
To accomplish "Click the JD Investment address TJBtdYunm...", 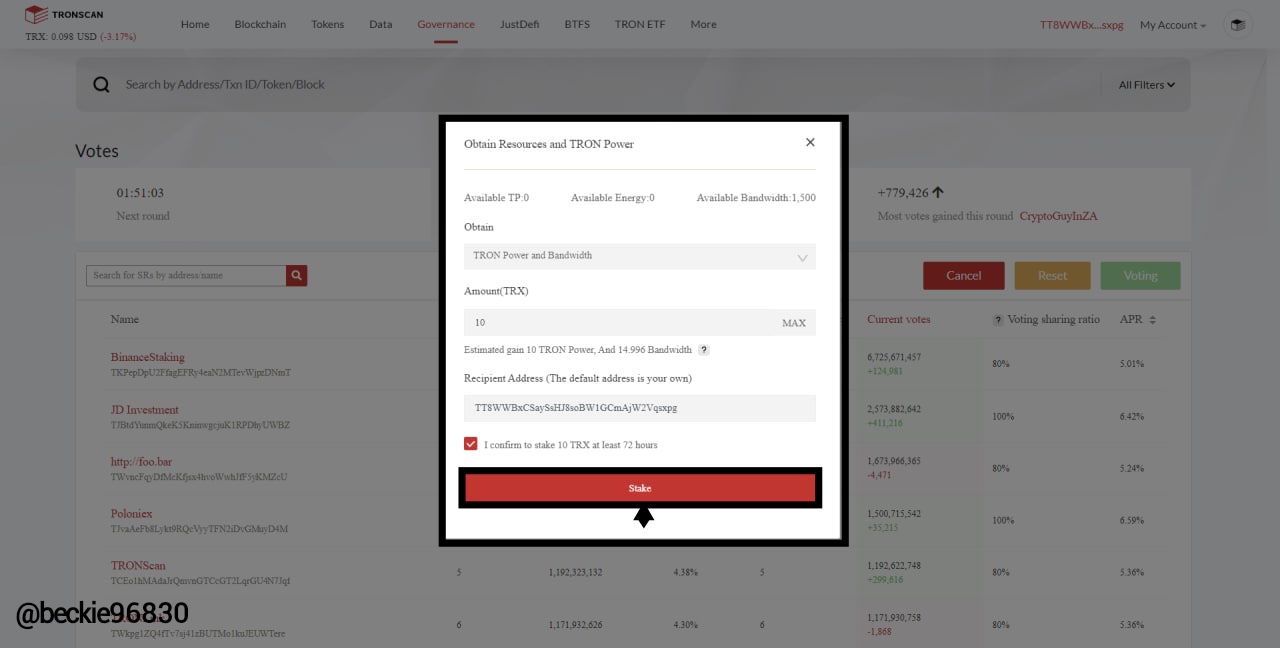I will click(x=200, y=425).
